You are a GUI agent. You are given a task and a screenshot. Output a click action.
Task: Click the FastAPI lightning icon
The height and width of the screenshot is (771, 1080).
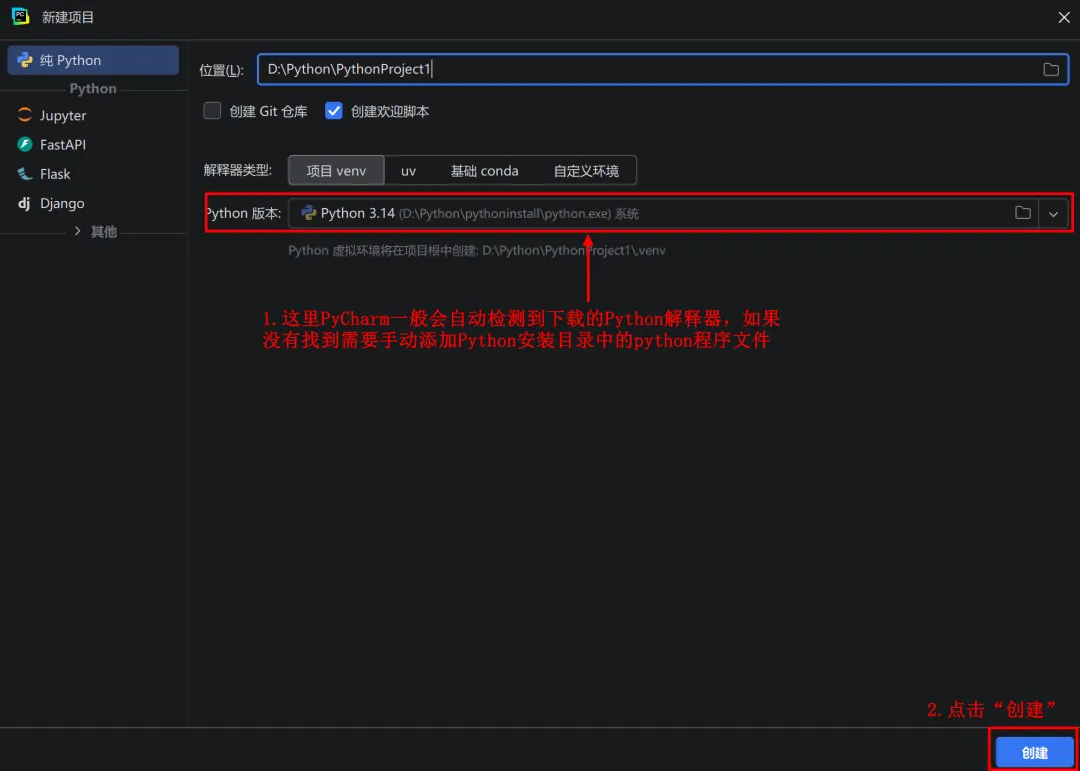pos(25,145)
